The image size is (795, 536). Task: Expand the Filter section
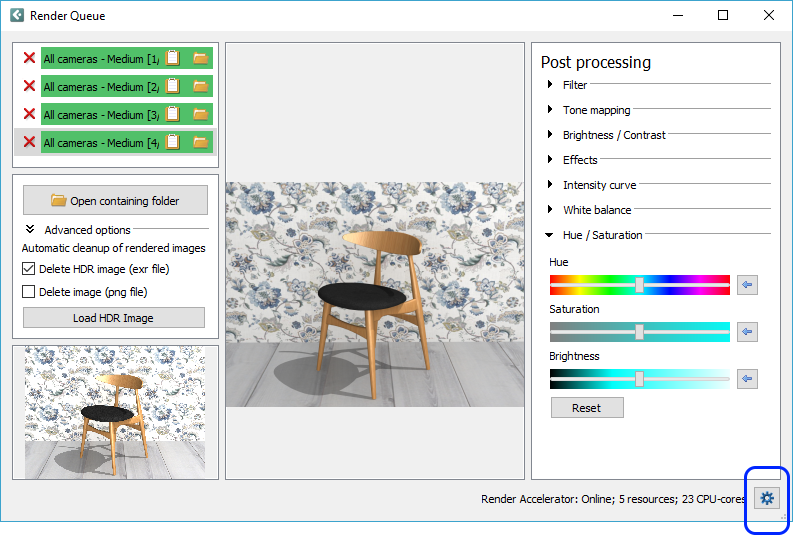click(x=550, y=84)
